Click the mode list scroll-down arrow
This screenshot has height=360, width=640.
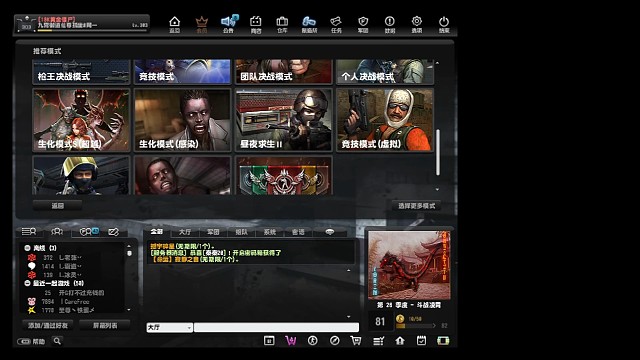[x=437, y=189]
